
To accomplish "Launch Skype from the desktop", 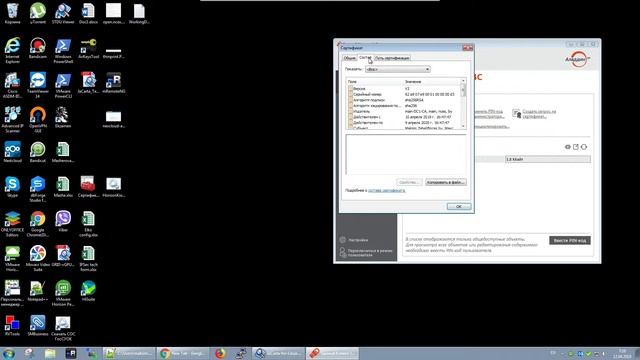I will pyautogui.click(x=13, y=187).
